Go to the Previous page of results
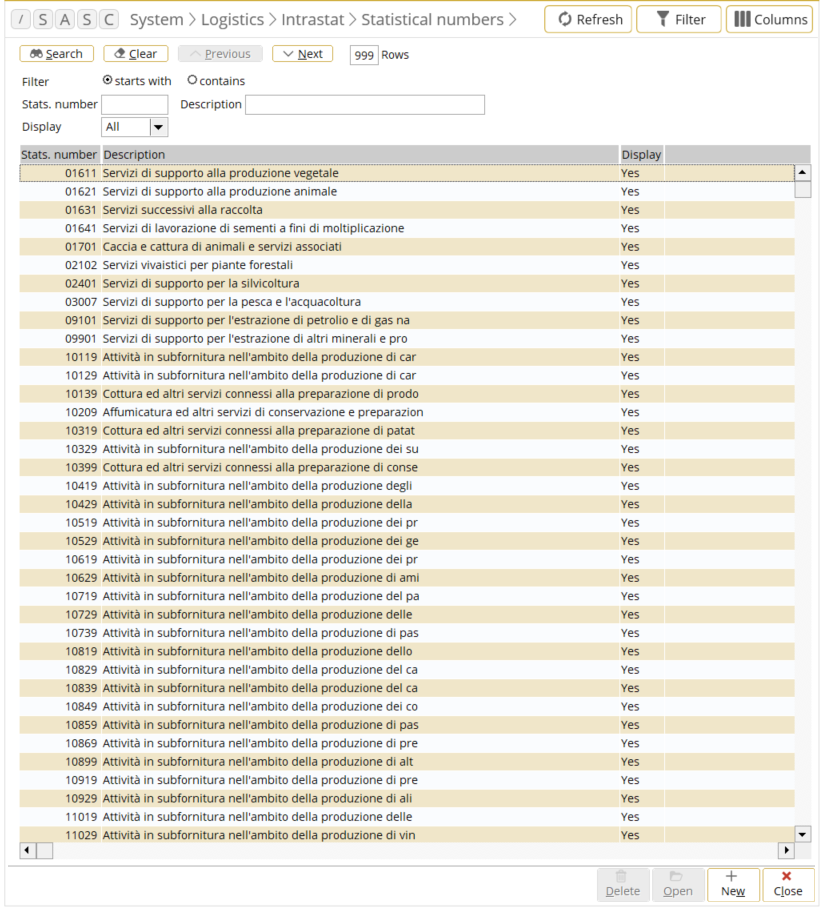 coord(220,54)
